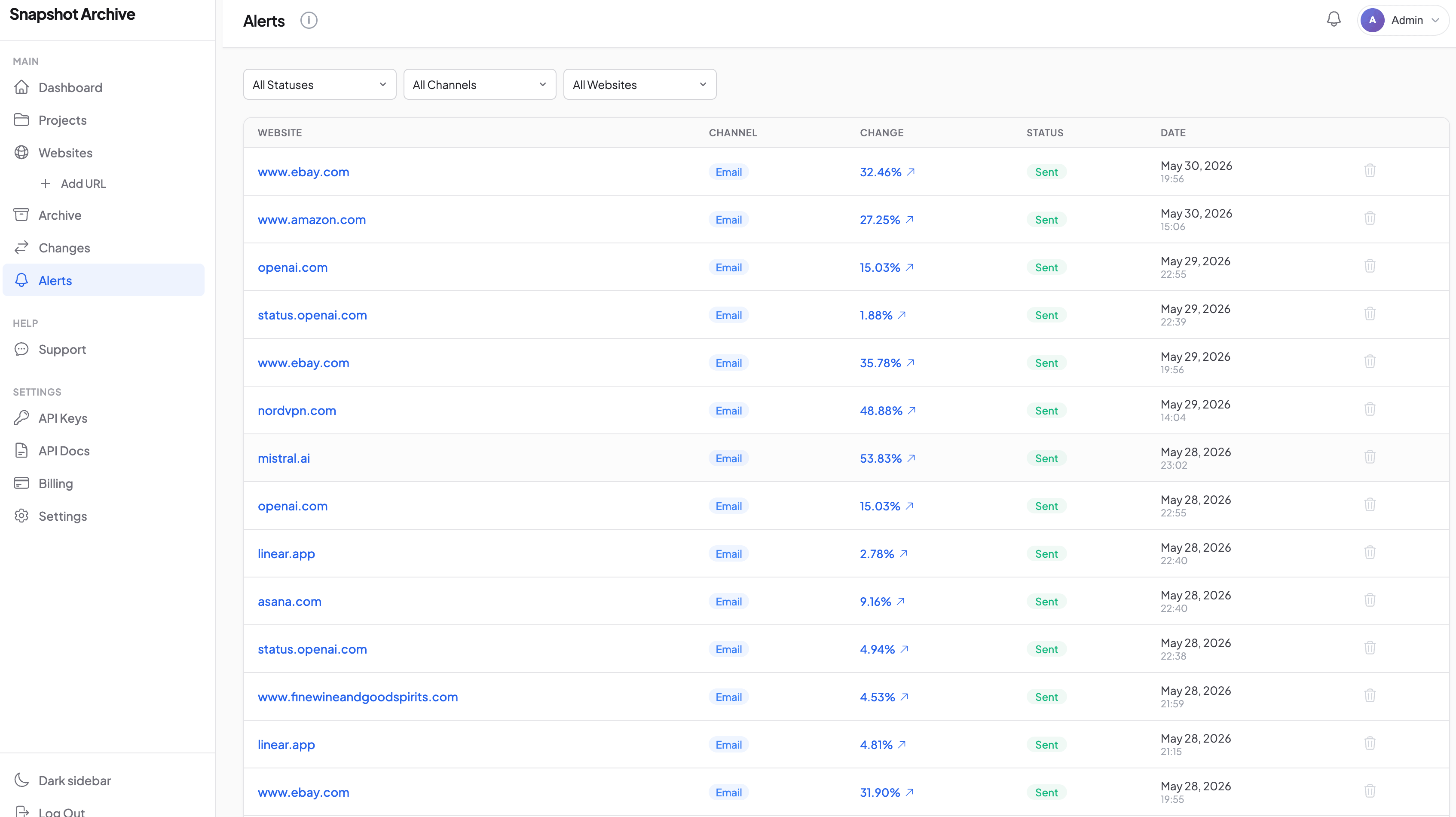The image size is (1456, 817).
Task: Click the CHANGE column header
Action: click(882, 133)
